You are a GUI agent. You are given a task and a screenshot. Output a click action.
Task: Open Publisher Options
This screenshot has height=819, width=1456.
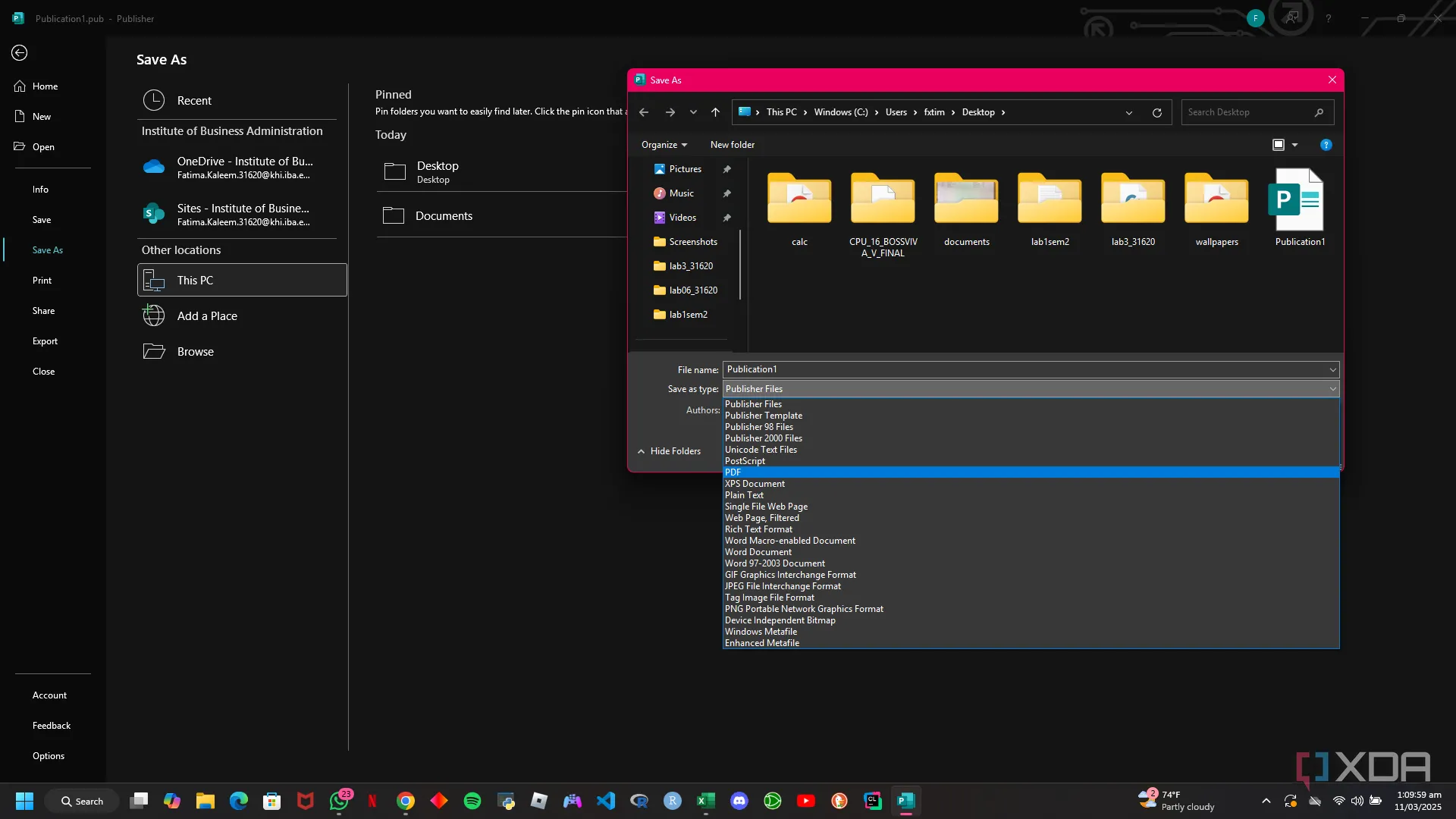tap(49, 755)
